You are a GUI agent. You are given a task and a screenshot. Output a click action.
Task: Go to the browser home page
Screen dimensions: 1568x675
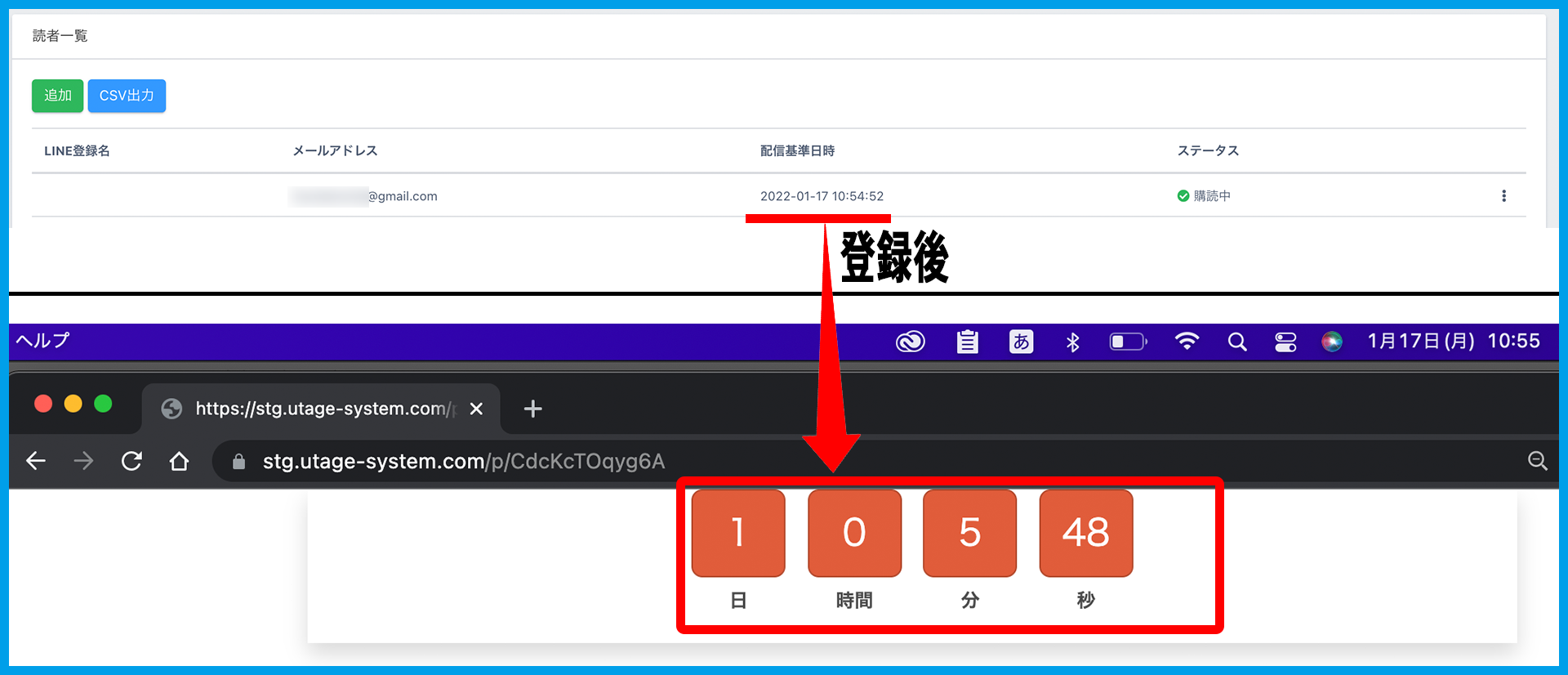pyautogui.click(x=179, y=461)
